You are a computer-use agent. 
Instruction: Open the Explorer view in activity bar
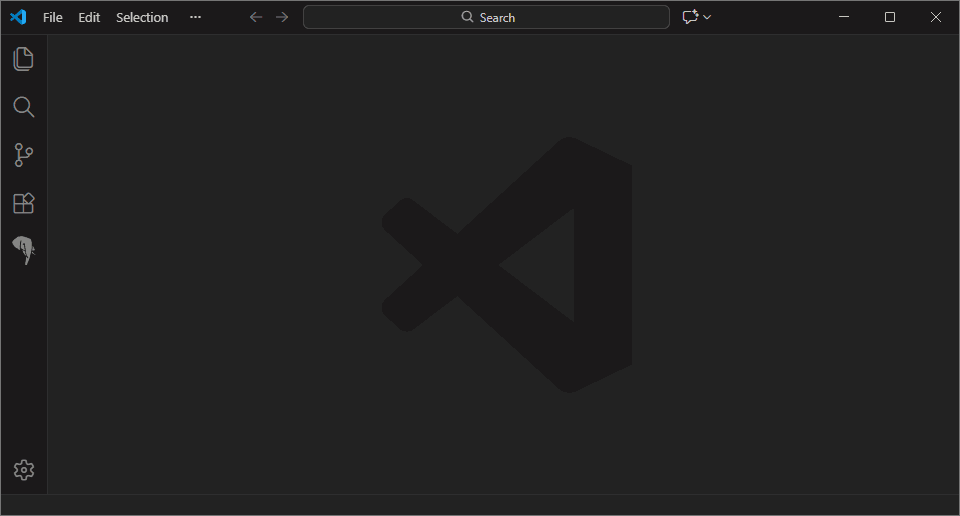23,59
